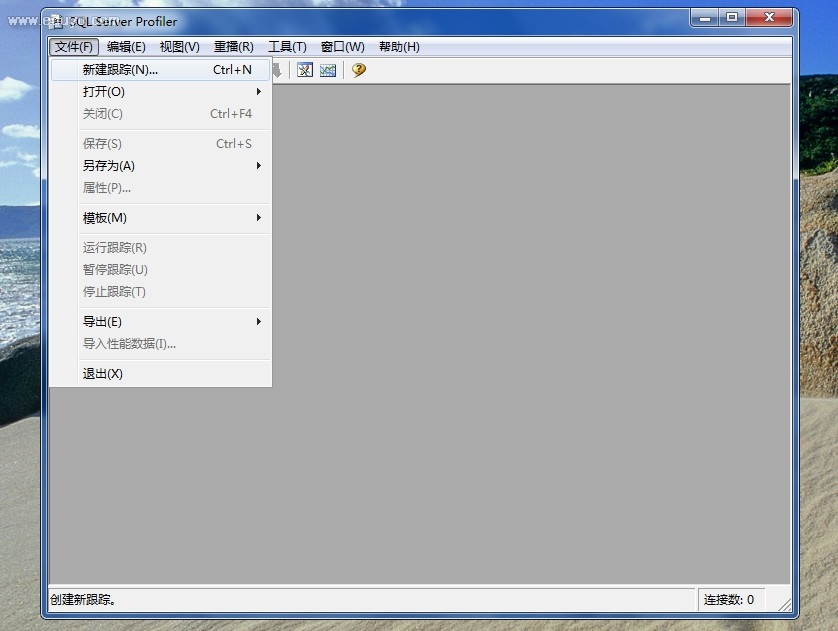Minimize the SQL Server Profiler window
This screenshot has height=631, width=838.
pos(705,17)
